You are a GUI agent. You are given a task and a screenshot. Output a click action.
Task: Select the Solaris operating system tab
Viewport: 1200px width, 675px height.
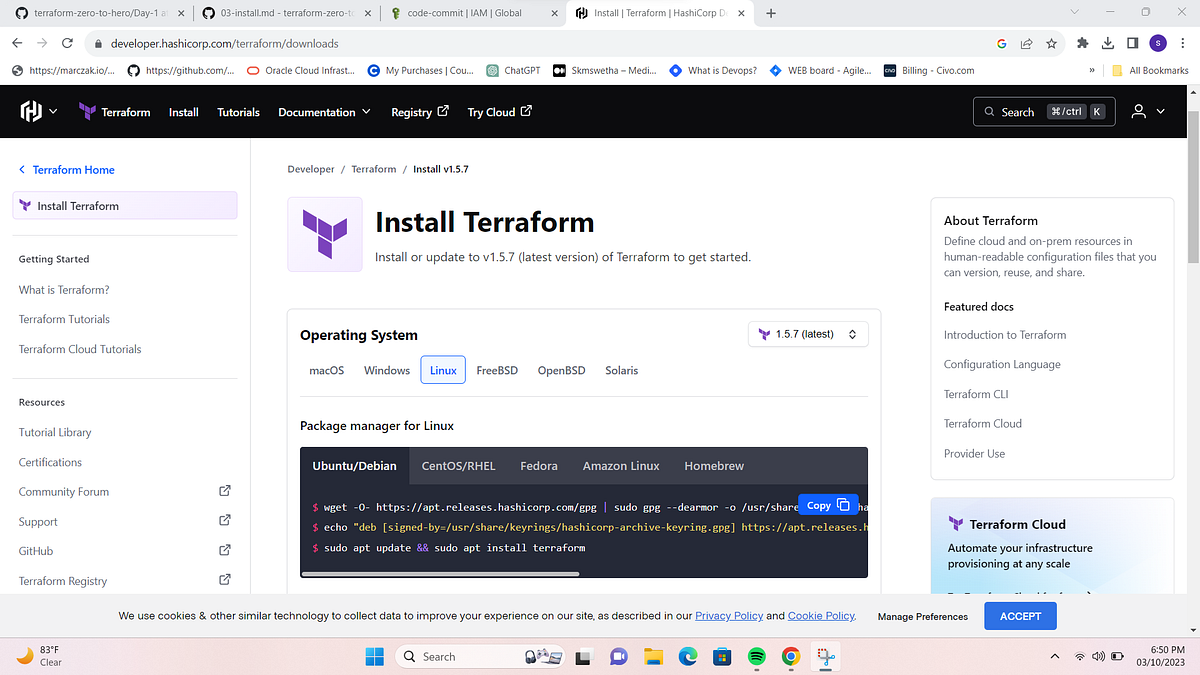(x=621, y=370)
